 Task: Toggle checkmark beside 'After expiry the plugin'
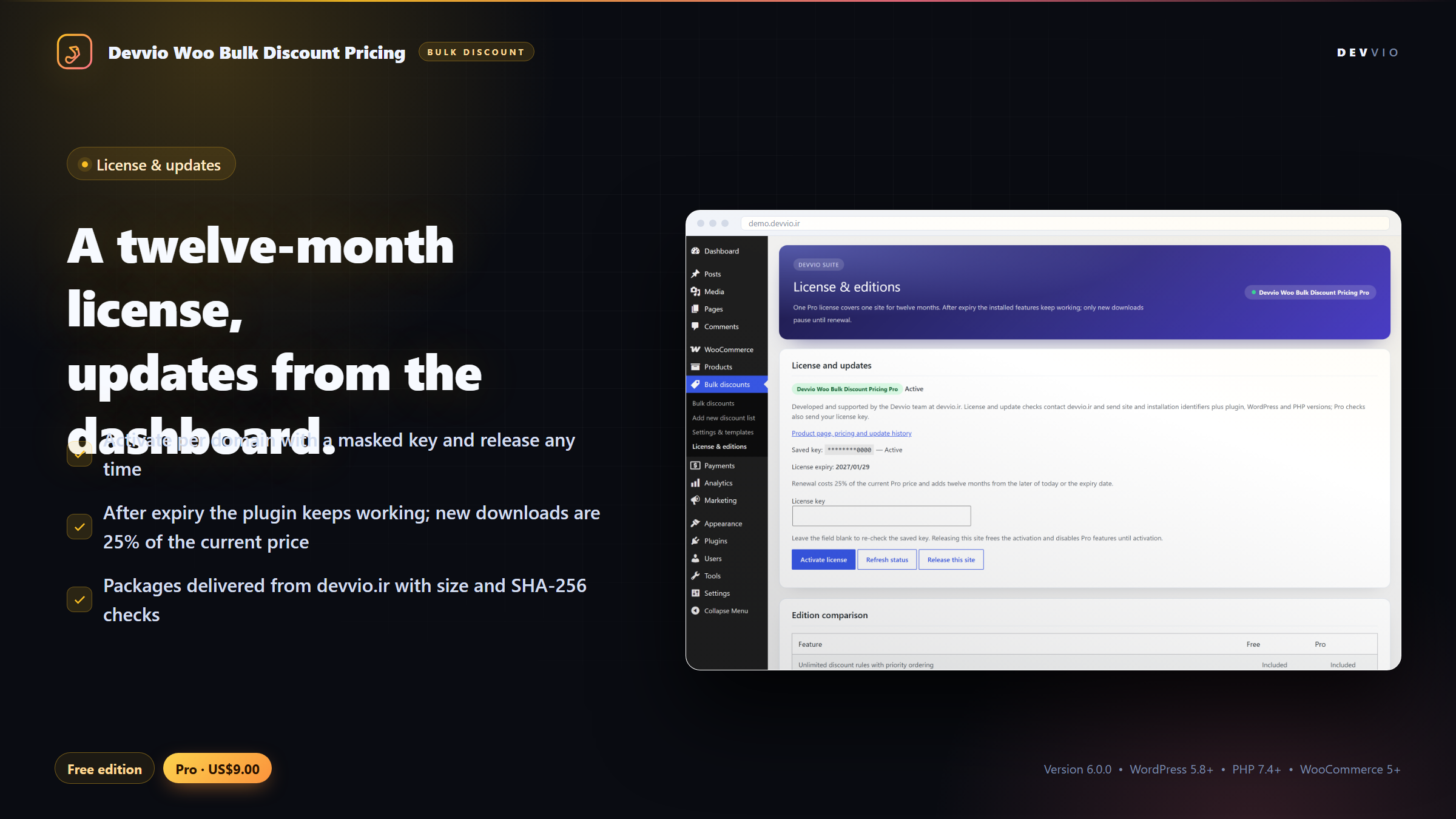[x=79, y=527]
